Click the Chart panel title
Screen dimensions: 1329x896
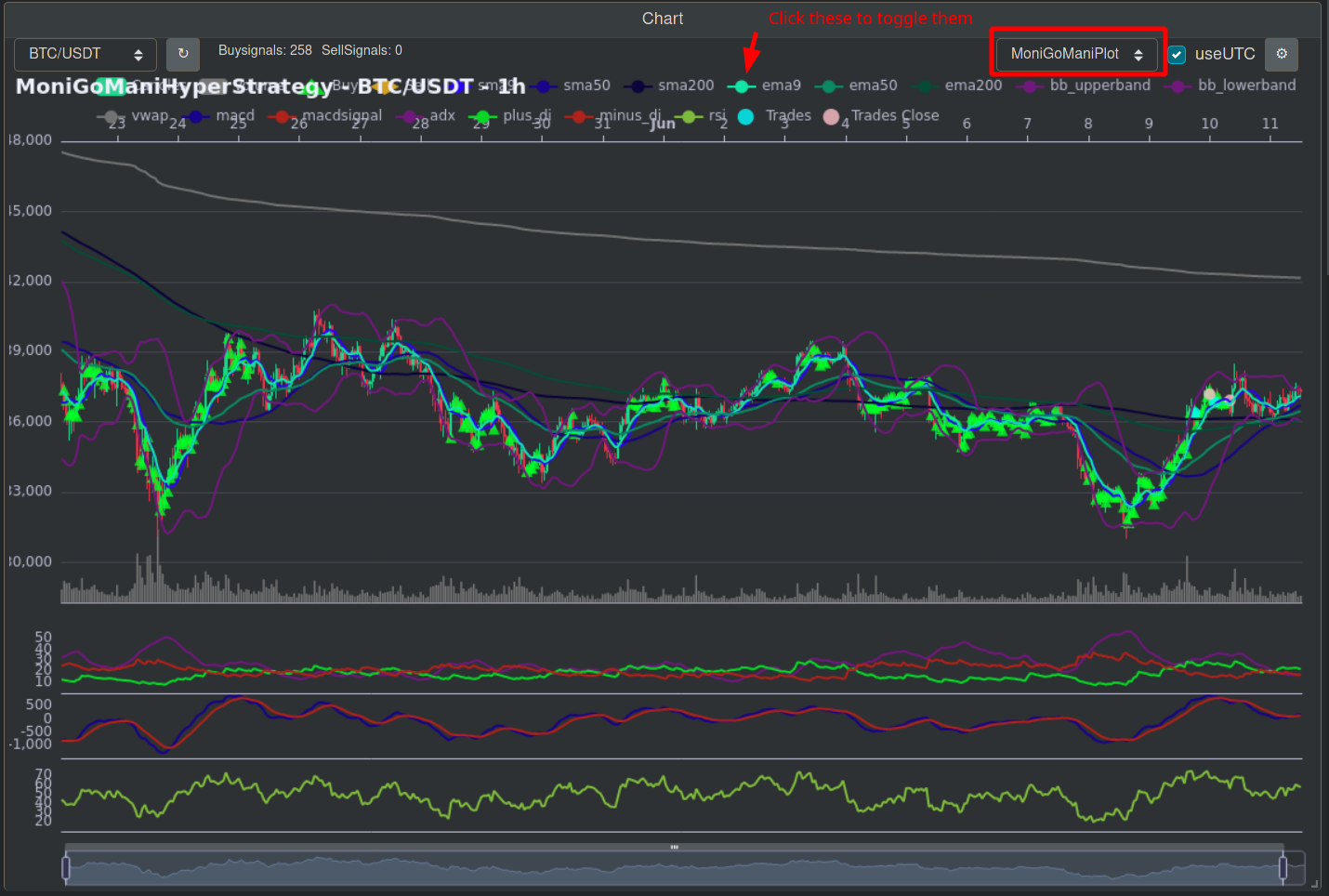pyautogui.click(x=663, y=19)
